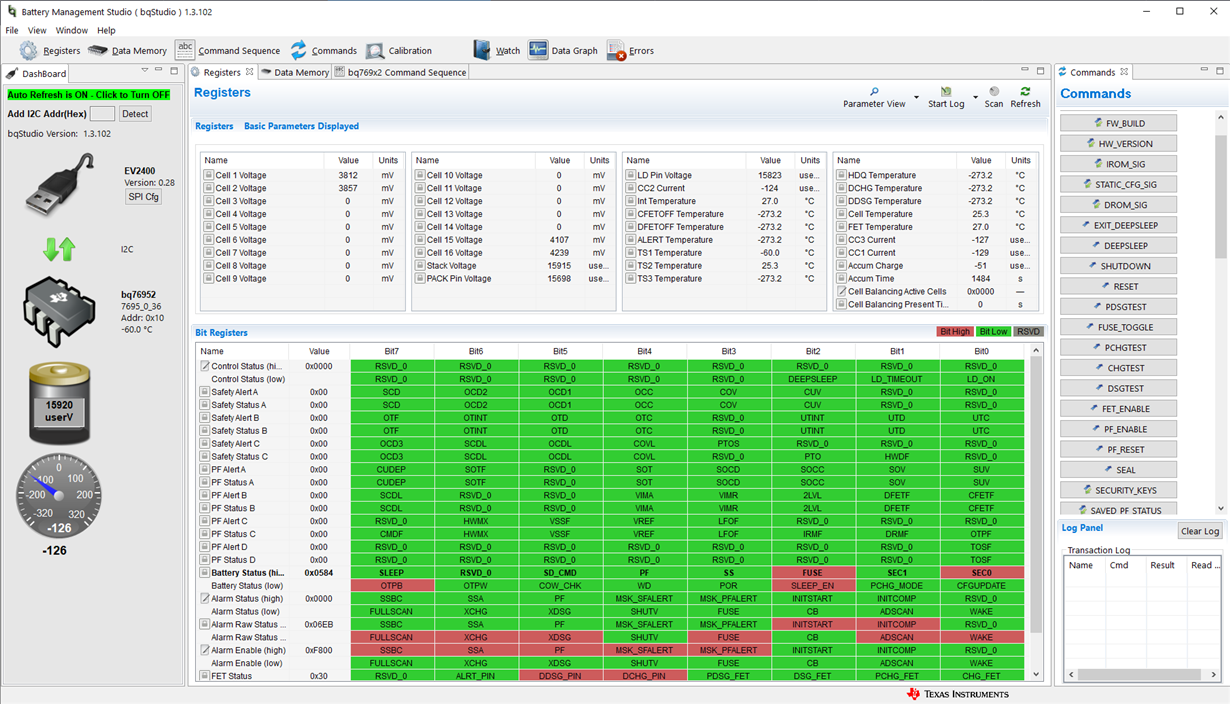
Task: Close the Registers tab
Action: click(250, 72)
